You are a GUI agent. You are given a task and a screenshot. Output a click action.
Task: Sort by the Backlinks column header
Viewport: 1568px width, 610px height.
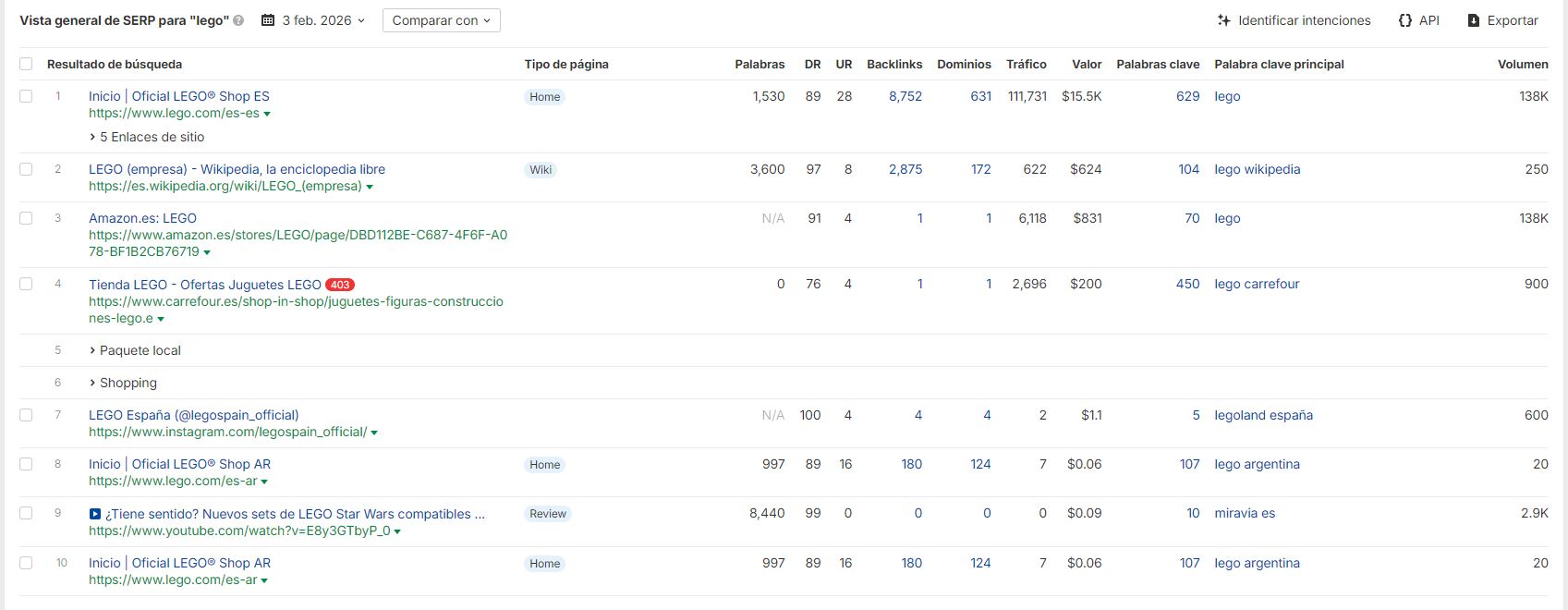click(894, 64)
